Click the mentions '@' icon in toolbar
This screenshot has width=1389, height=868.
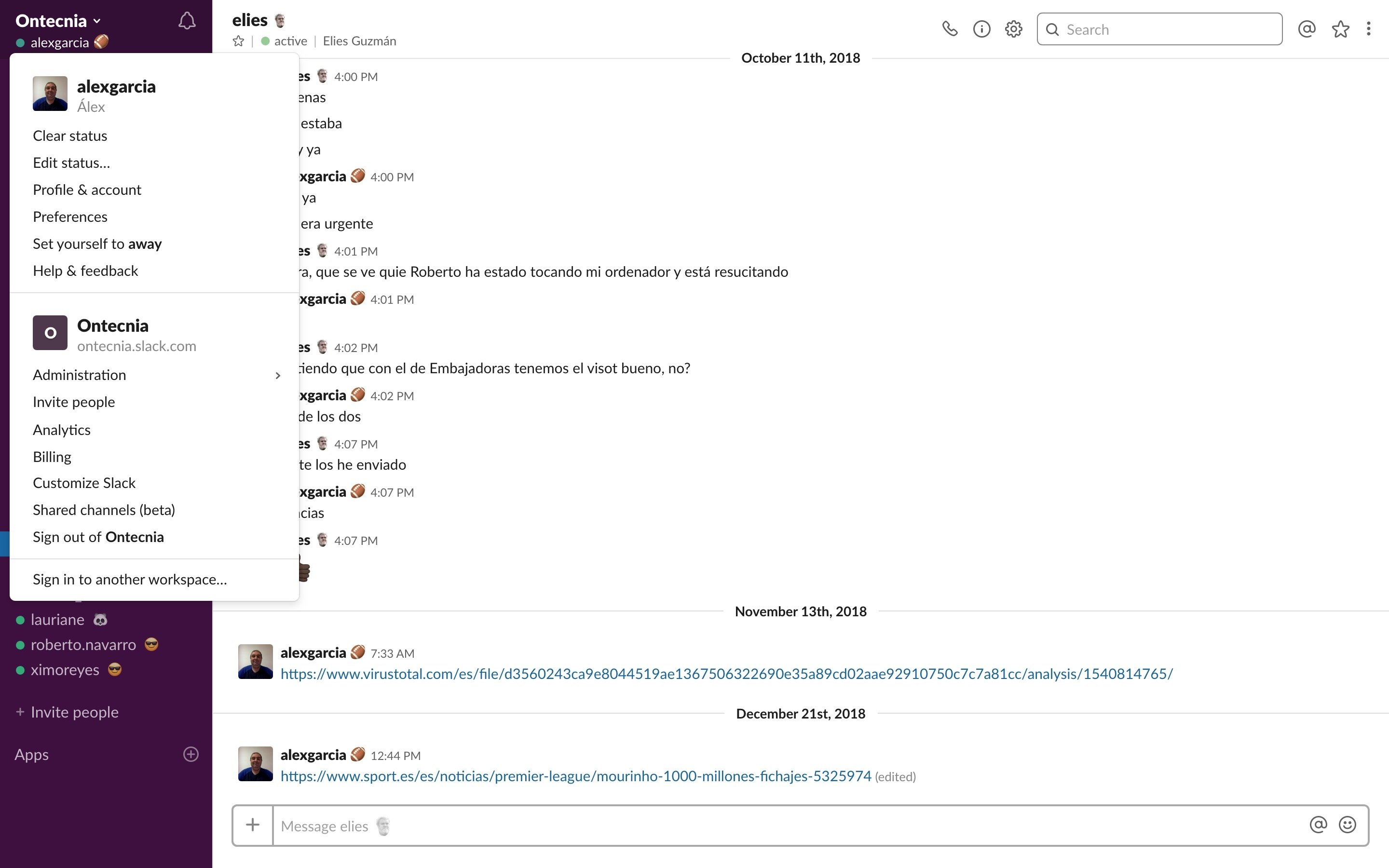(x=1306, y=29)
